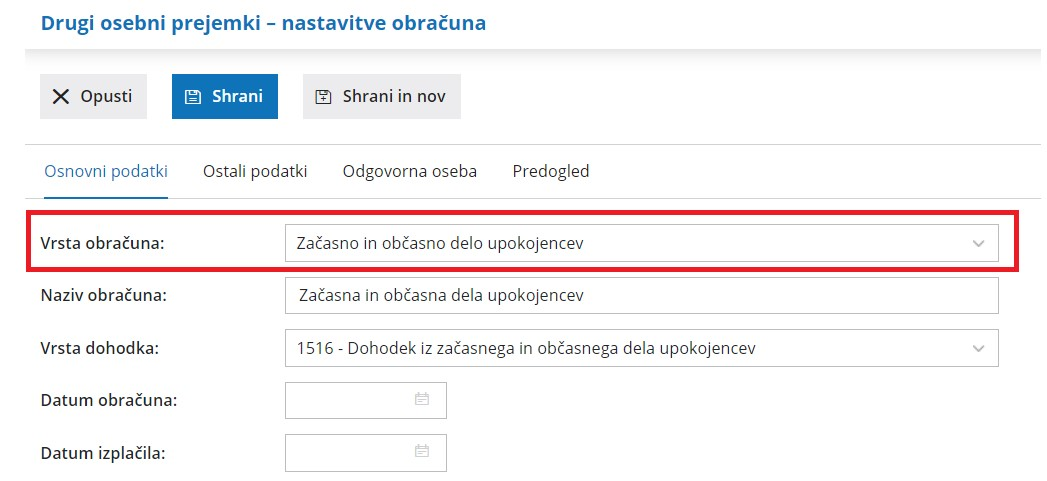Click the chevron arrow of Vrsta dohodka
Image resolution: width=1047 pixels, height=481 pixels.
[978, 348]
